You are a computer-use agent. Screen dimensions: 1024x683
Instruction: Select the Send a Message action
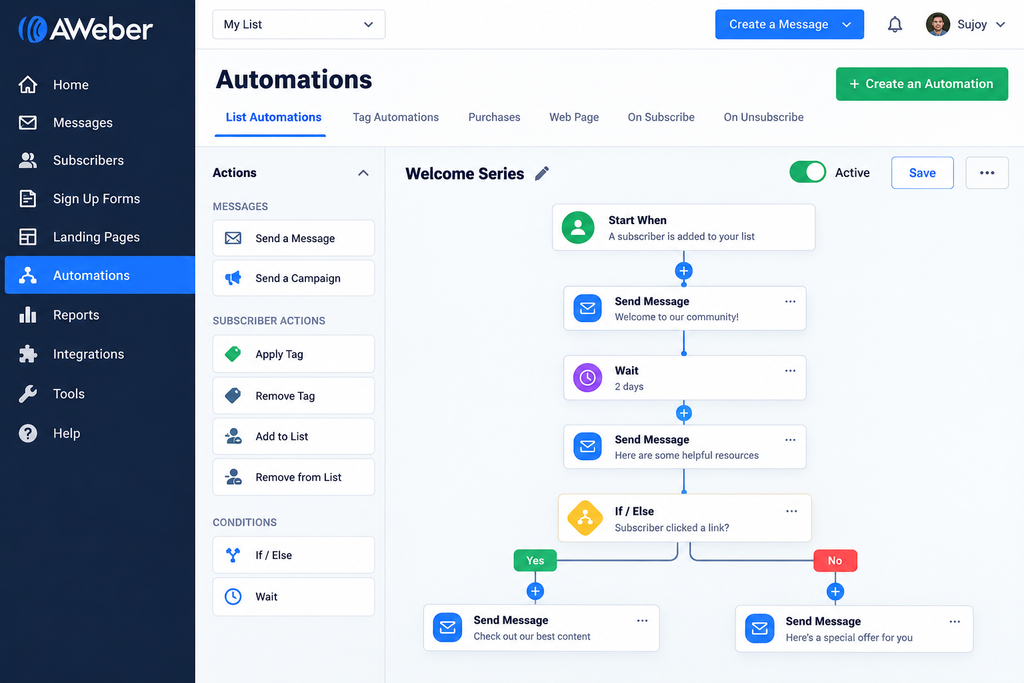[x=293, y=238]
